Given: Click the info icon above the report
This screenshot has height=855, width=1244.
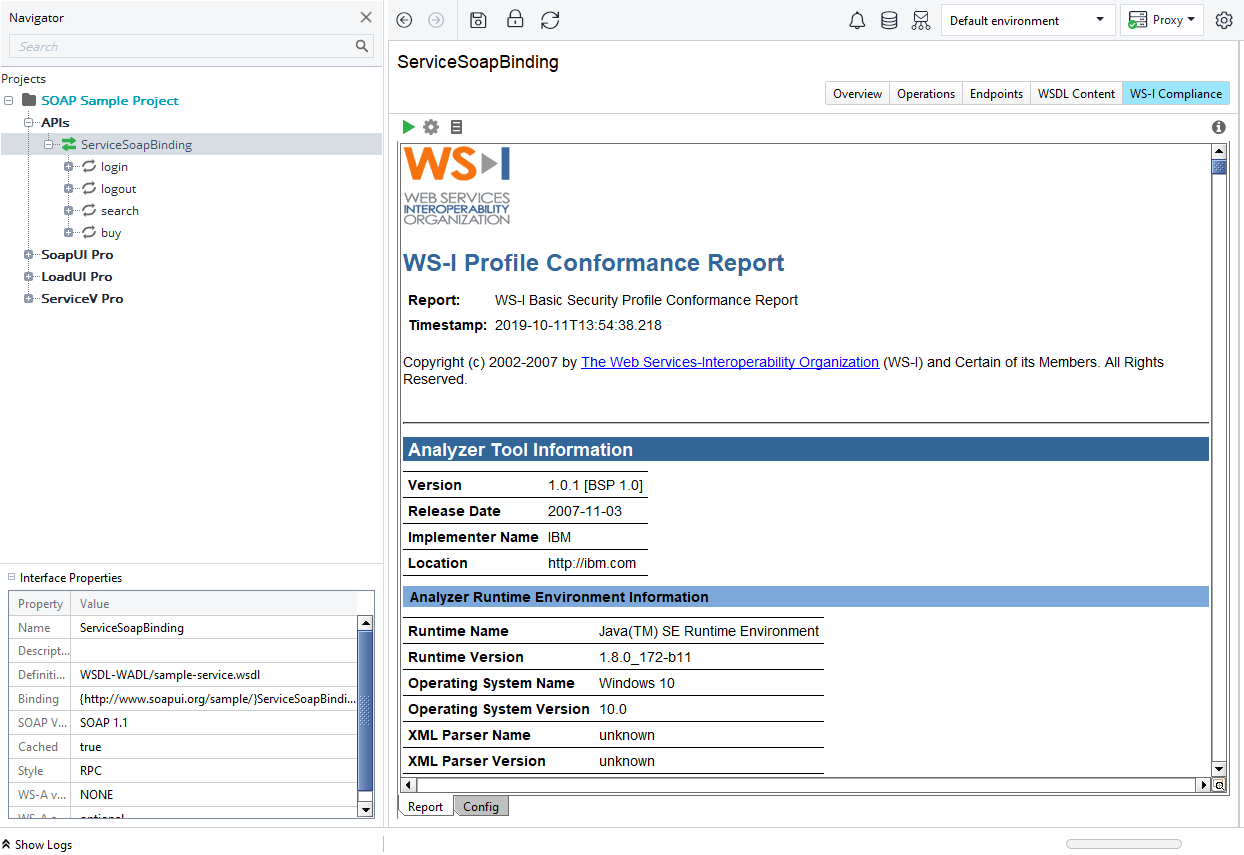Looking at the screenshot, I should click(x=1219, y=127).
